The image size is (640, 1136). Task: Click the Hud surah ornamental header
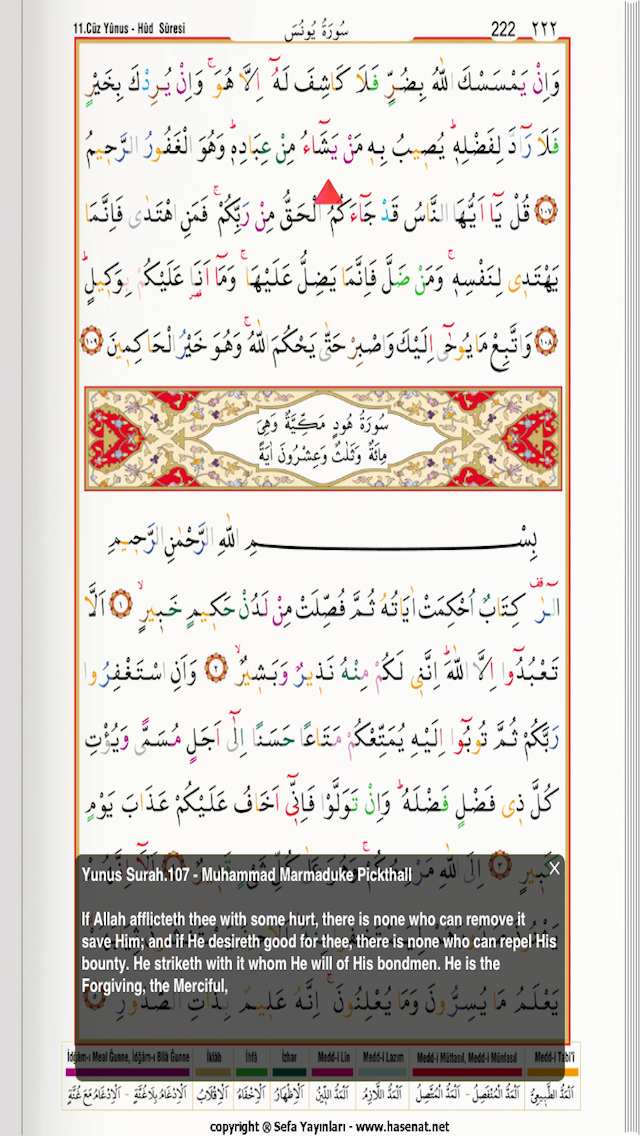pyautogui.click(x=323, y=438)
